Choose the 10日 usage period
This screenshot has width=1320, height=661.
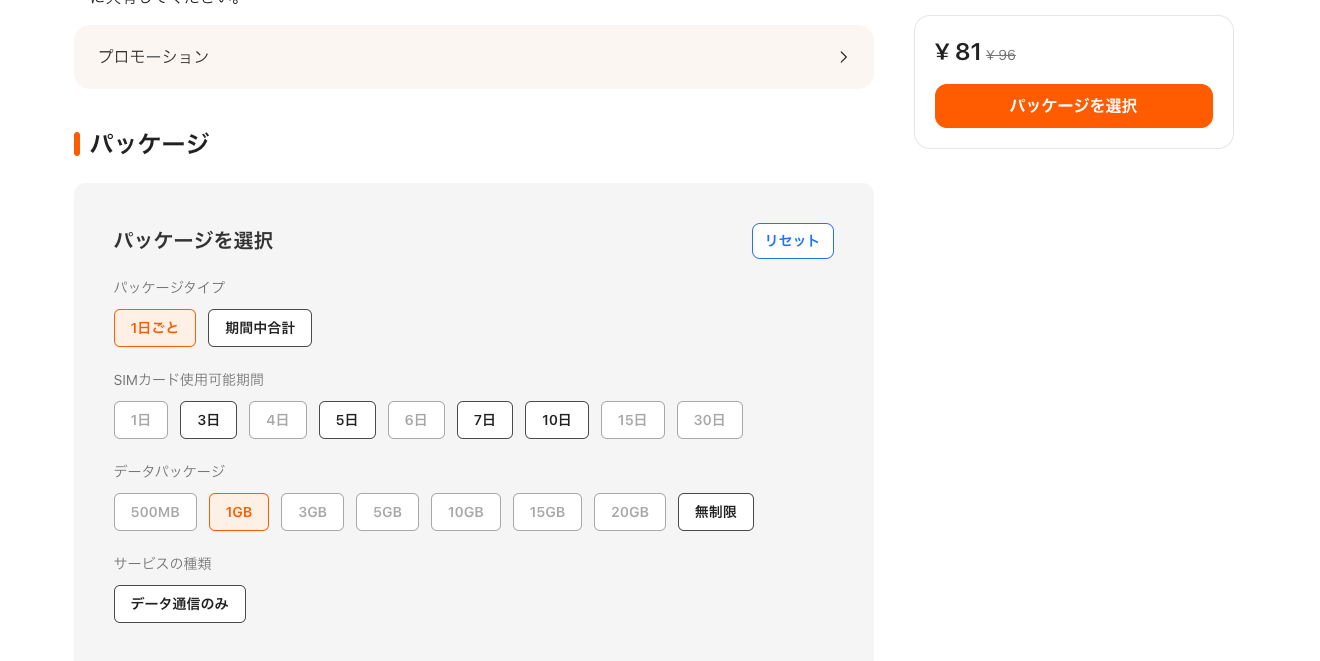(x=557, y=420)
